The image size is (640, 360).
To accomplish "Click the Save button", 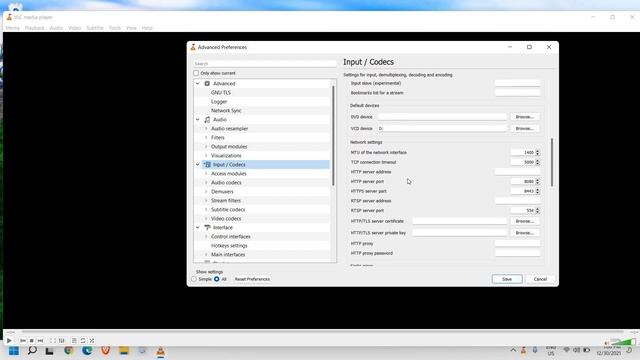I will [x=507, y=279].
